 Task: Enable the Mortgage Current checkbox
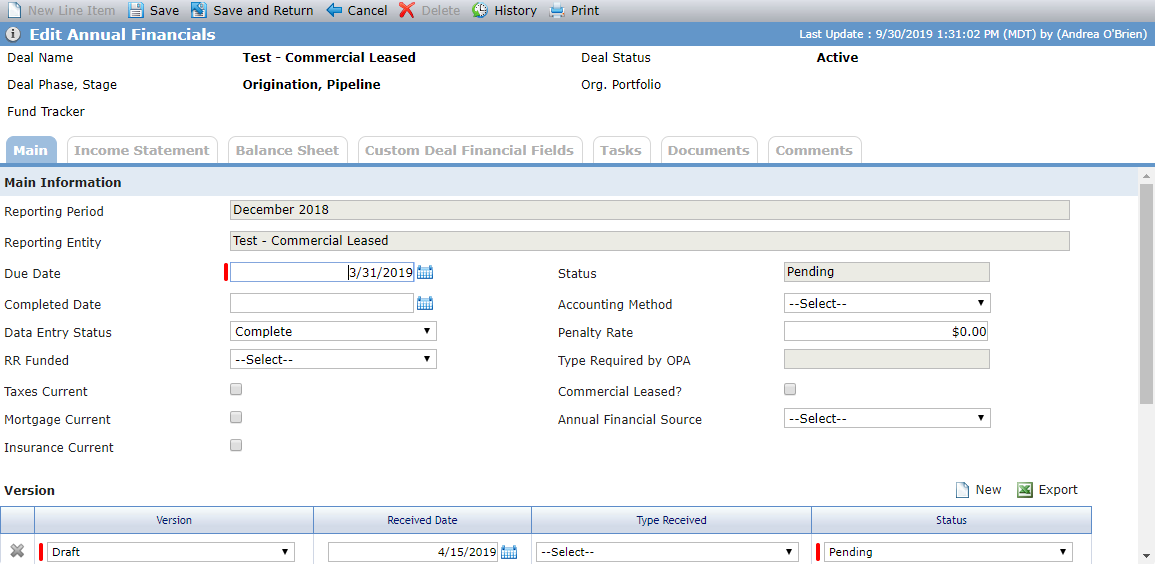236,417
